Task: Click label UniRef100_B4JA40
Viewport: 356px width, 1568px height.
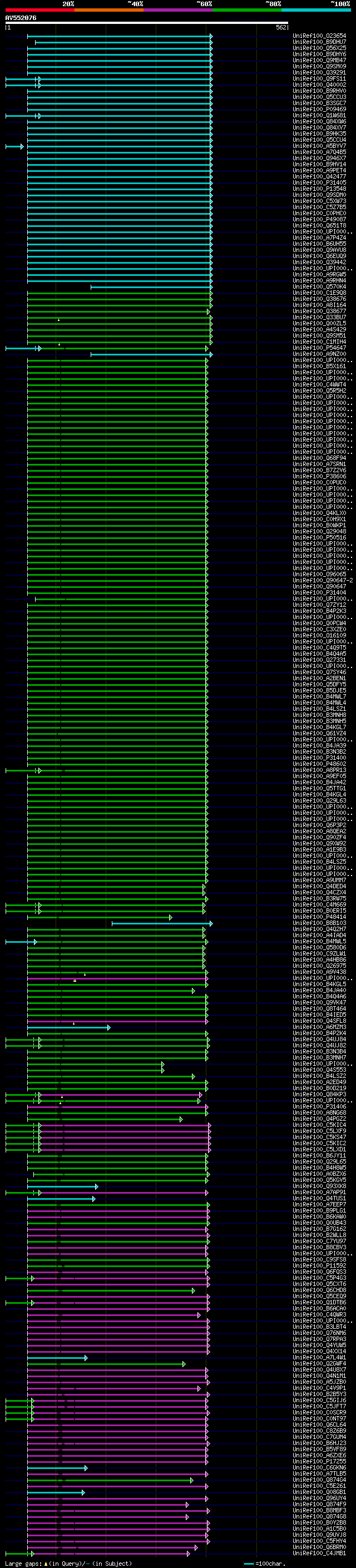Action: coord(319,990)
